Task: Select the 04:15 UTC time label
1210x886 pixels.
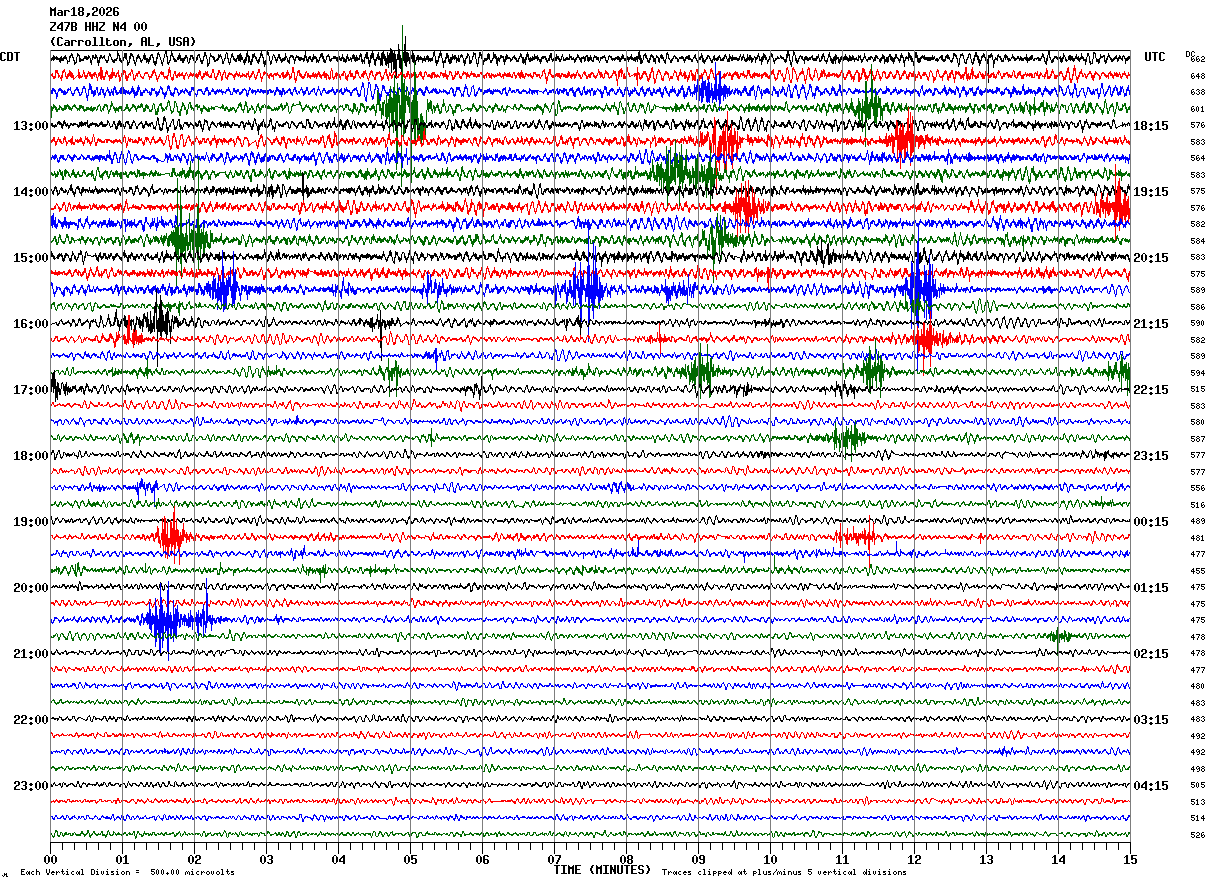Action: (x=1152, y=786)
